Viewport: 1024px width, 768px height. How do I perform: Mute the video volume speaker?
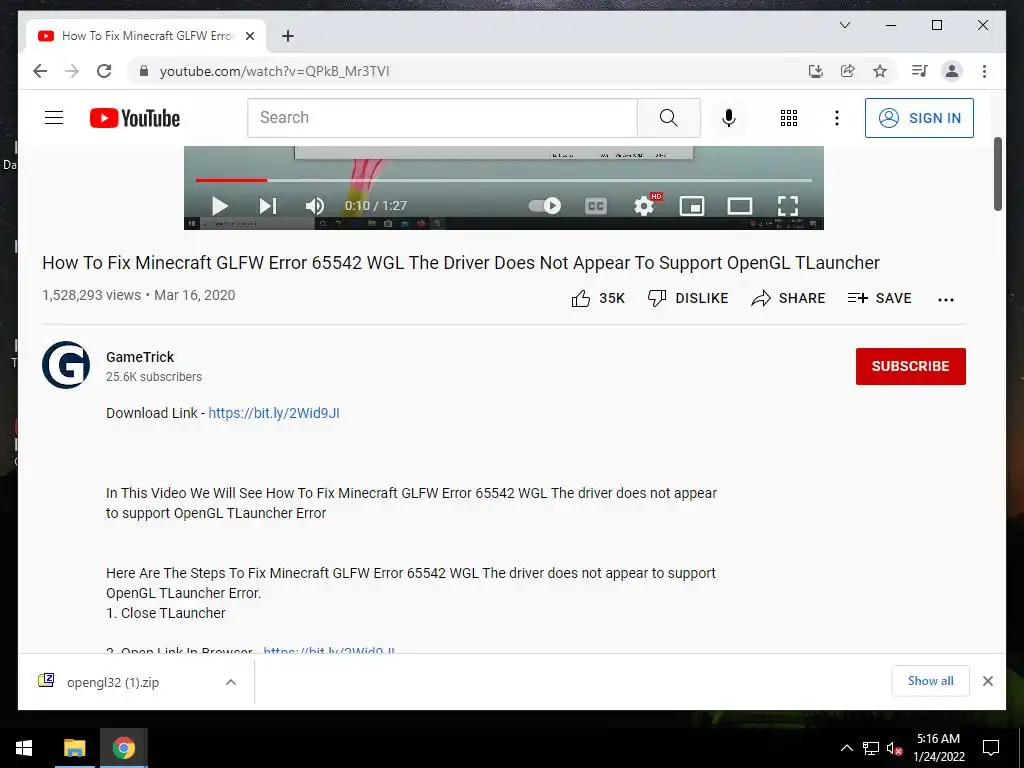[315, 206]
